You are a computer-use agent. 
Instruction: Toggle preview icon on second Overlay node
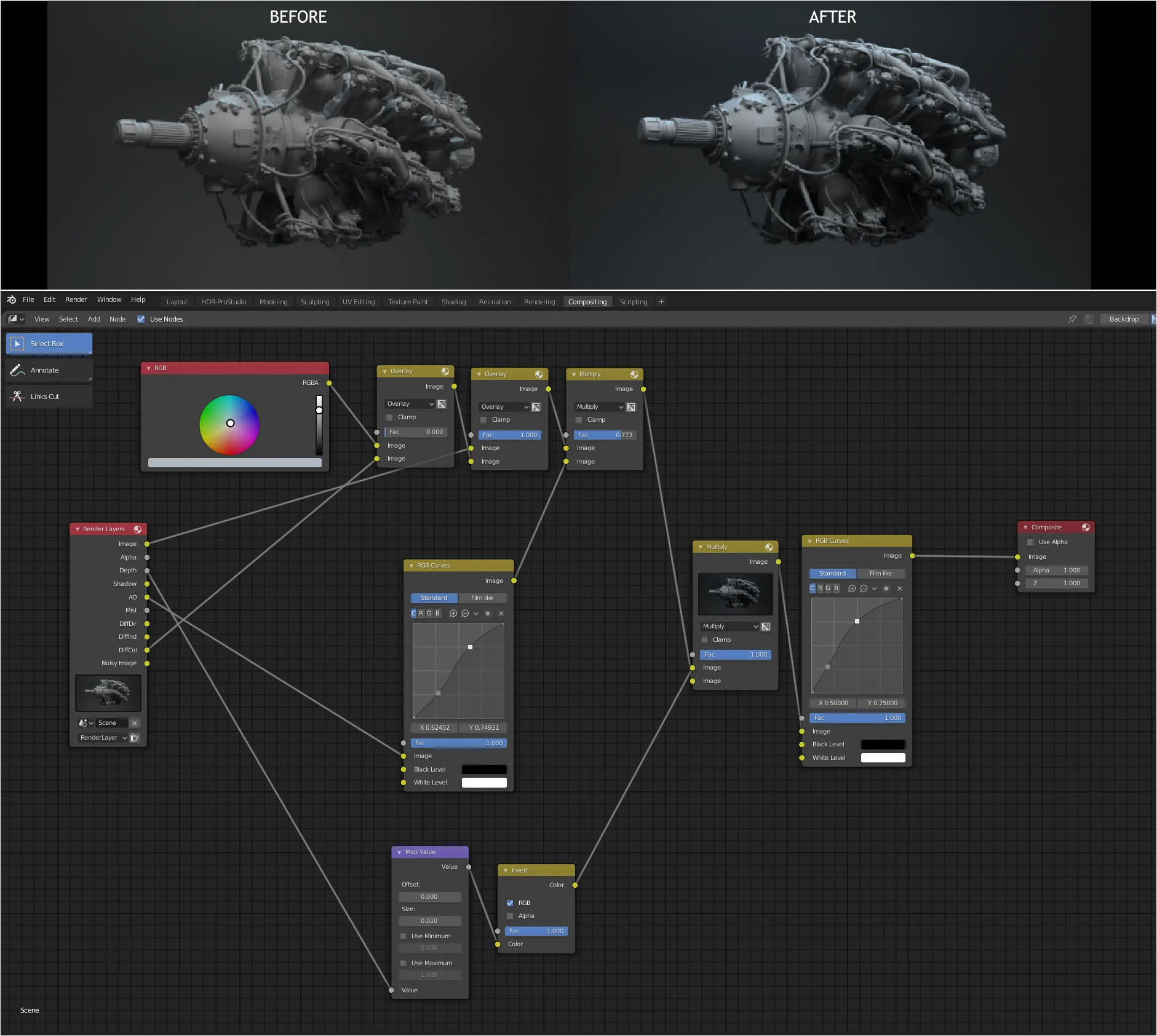click(x=539, y=374)
